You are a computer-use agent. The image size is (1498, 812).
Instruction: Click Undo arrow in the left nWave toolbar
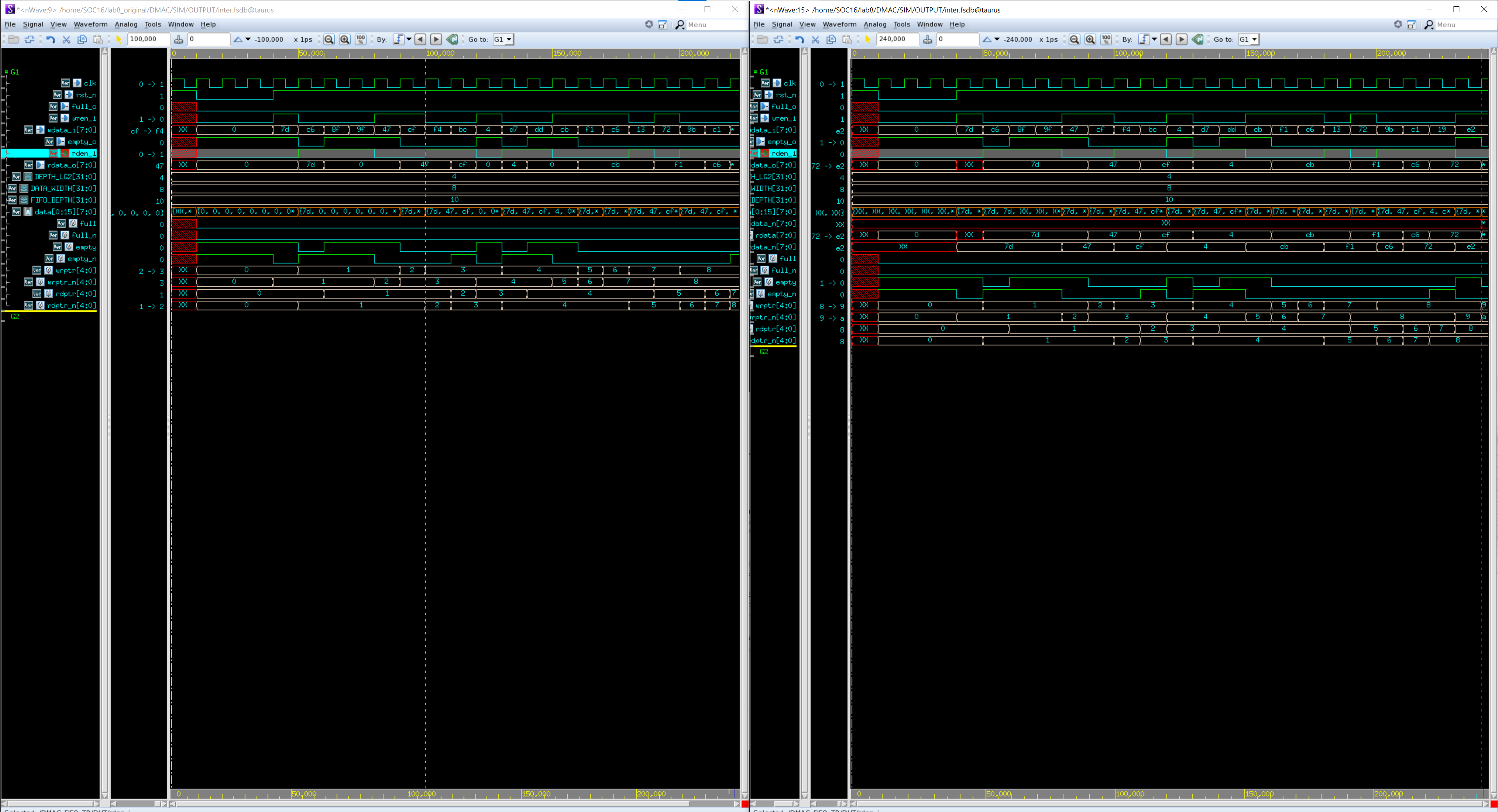pyautogui.click(x=51, y=39)
